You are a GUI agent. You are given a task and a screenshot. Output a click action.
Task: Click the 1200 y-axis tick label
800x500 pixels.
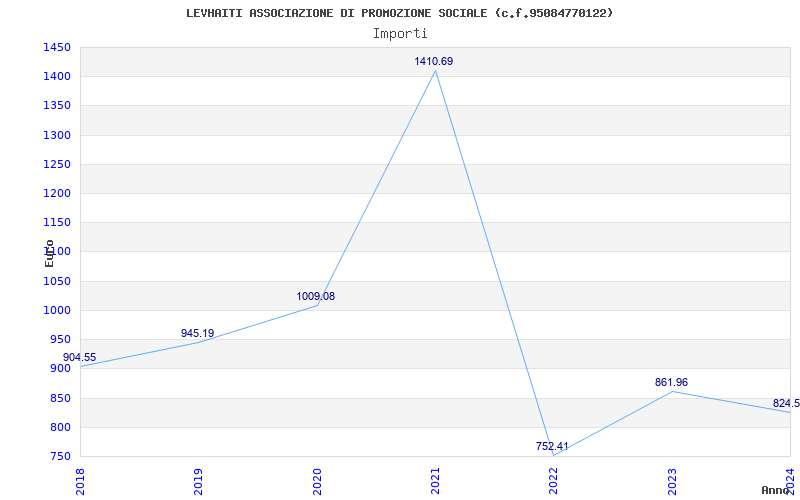click(57, 193)
